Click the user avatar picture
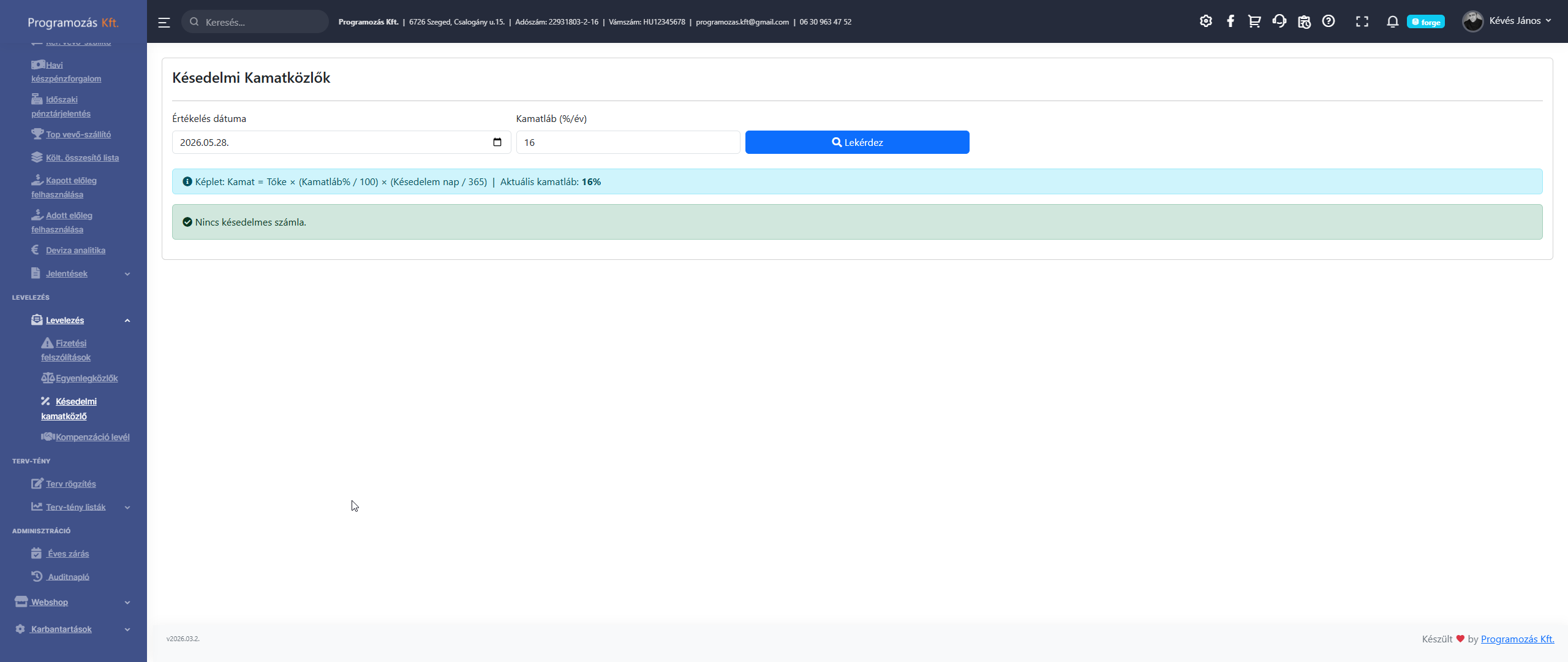This screenshot has height=662, width=1568. click(1472, 21)
